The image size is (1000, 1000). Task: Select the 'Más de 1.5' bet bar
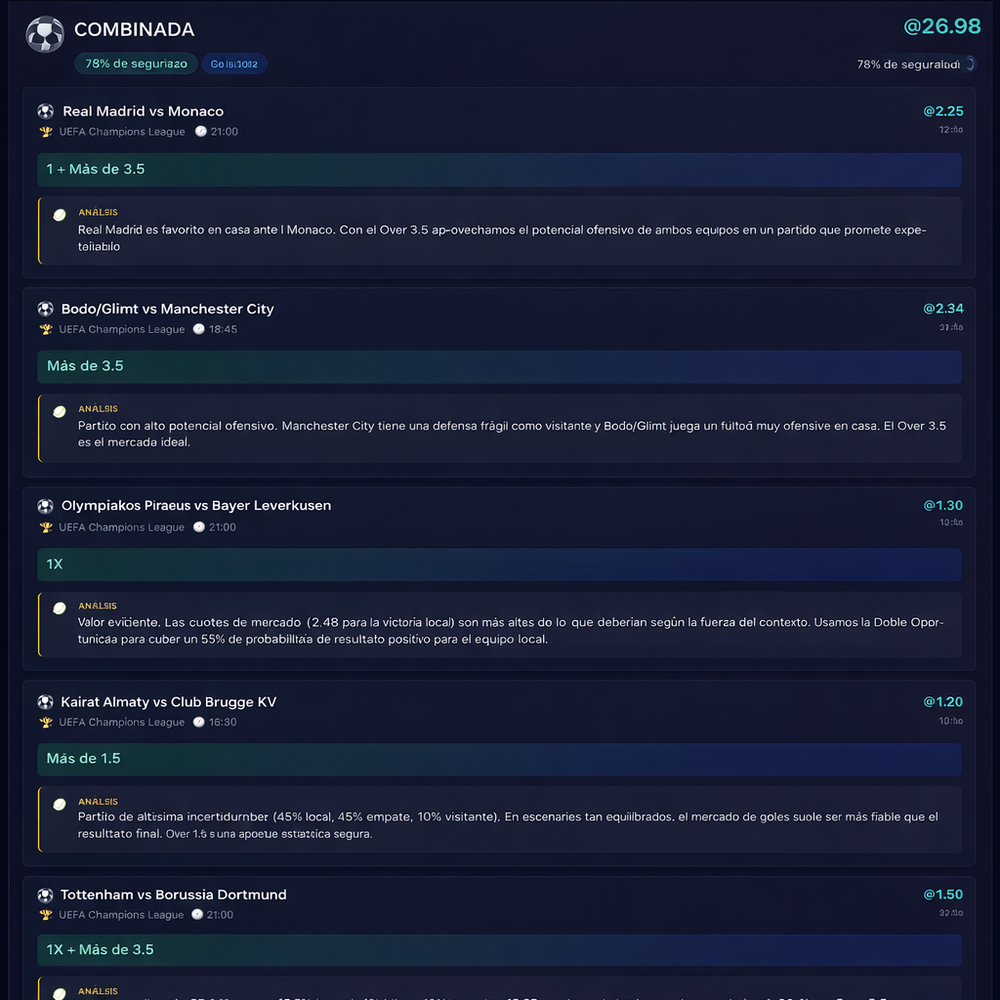(x=499, y=759)
